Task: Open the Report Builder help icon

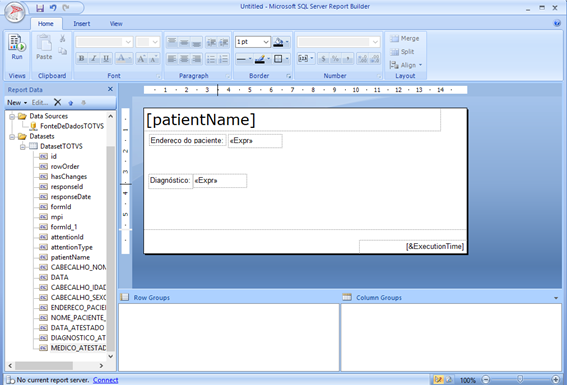Action: (x=557, y=23)
